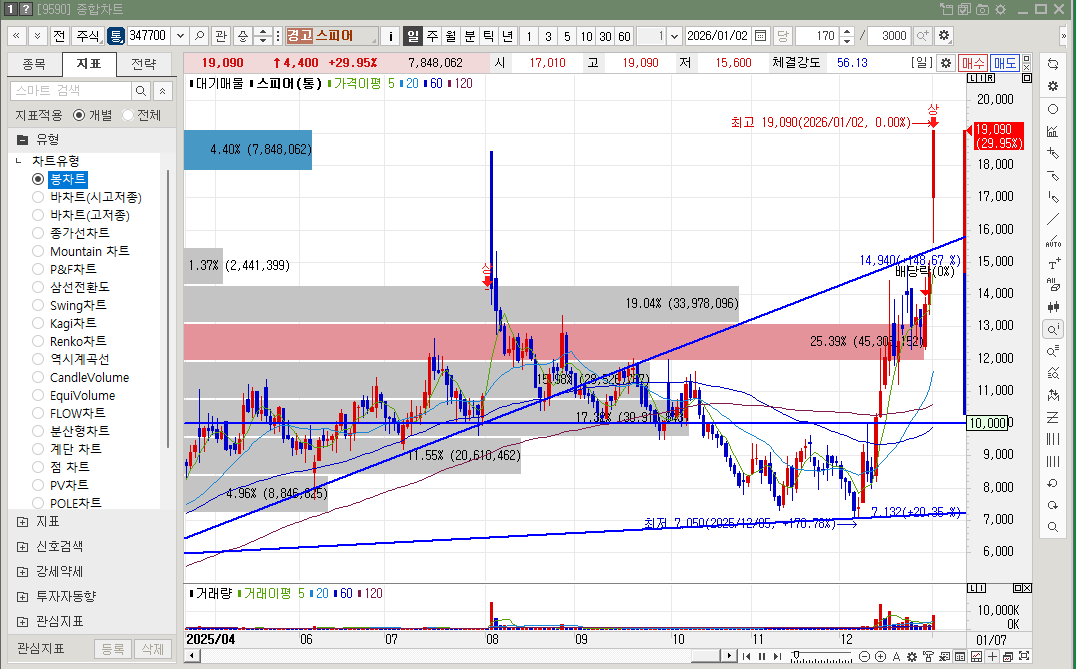Click the mini chart icon in bottom toolbar
The image size is (1076, 669).
pos(976,657)
